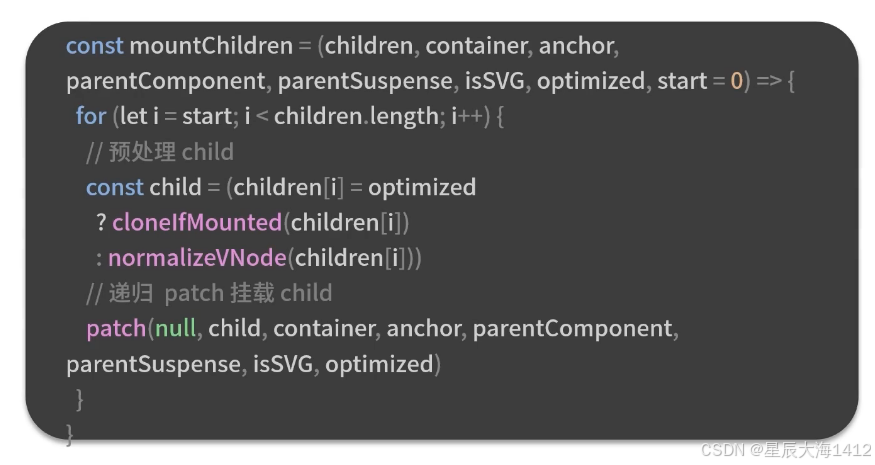Select the first const keyword
Image resolution: width=875 pixels, height=465 pixels.
94,46
